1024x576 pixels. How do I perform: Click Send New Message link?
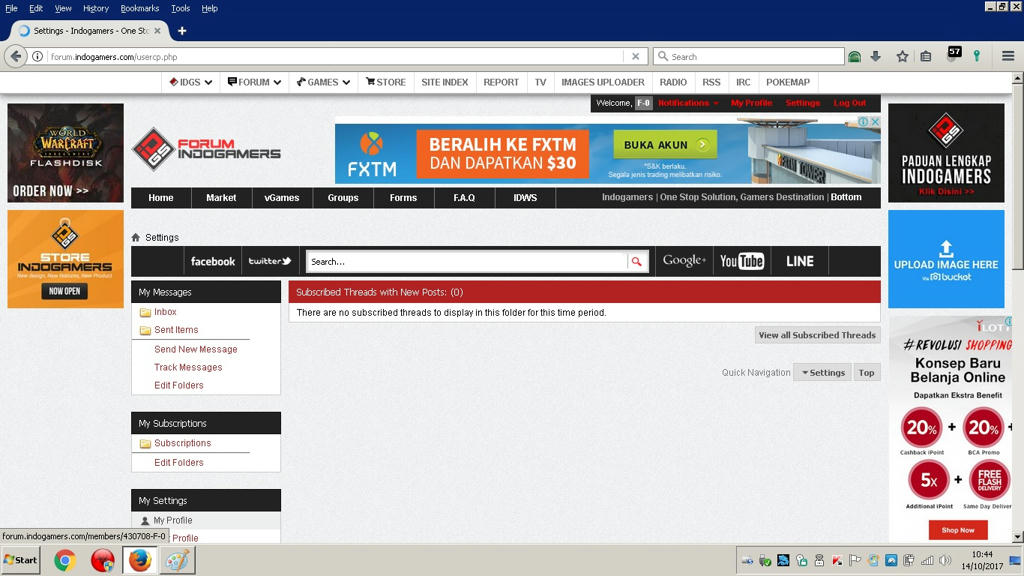coord(196,349)
